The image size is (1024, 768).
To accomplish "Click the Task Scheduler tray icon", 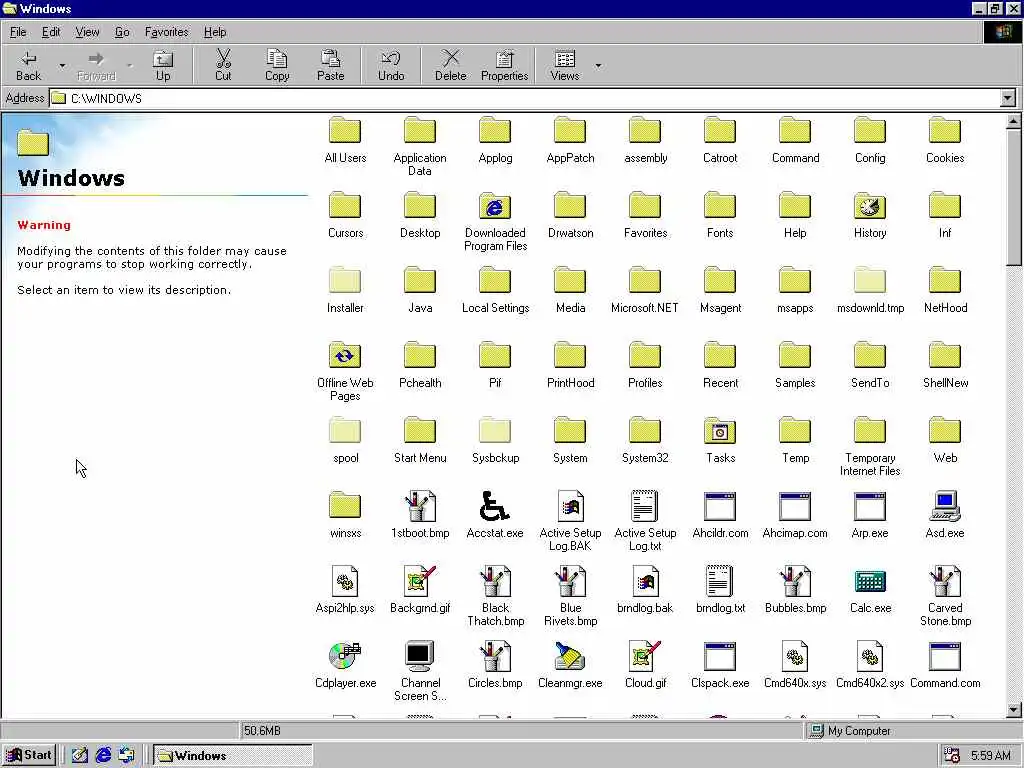I will 952,756.
